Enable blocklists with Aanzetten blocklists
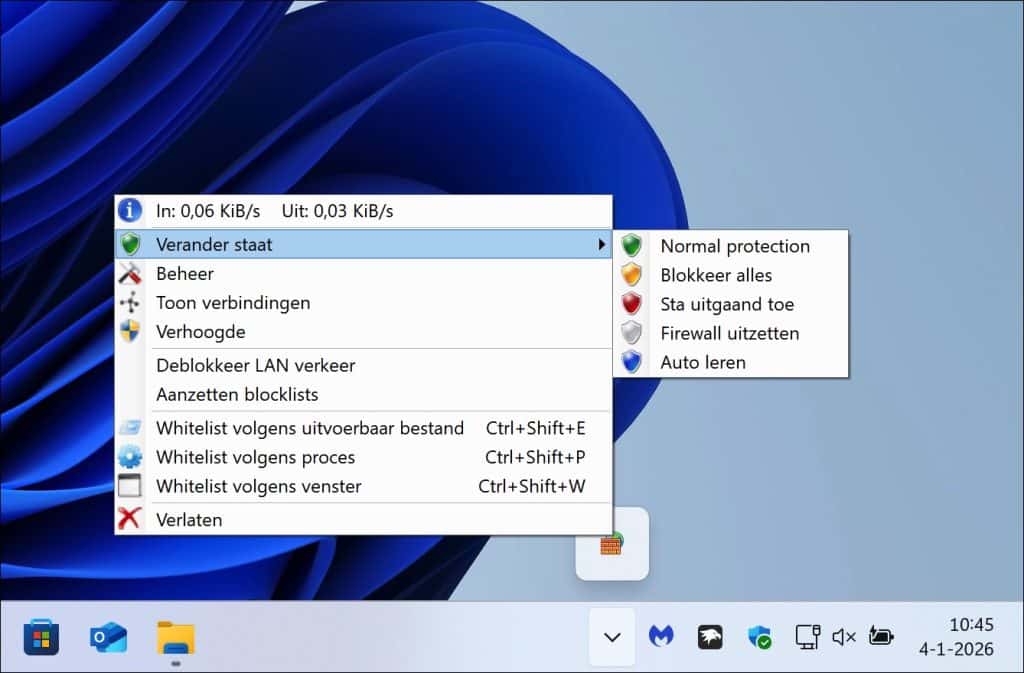The height and width of the screenshot is (673, 1024). [x=237, y=394]
